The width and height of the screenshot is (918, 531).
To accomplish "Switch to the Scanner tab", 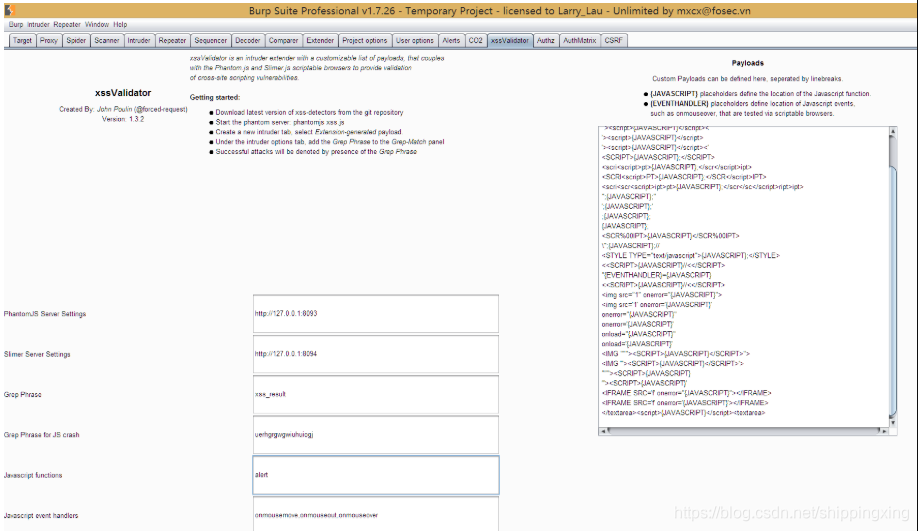I will pyautogui.click(x=107, y=40).
